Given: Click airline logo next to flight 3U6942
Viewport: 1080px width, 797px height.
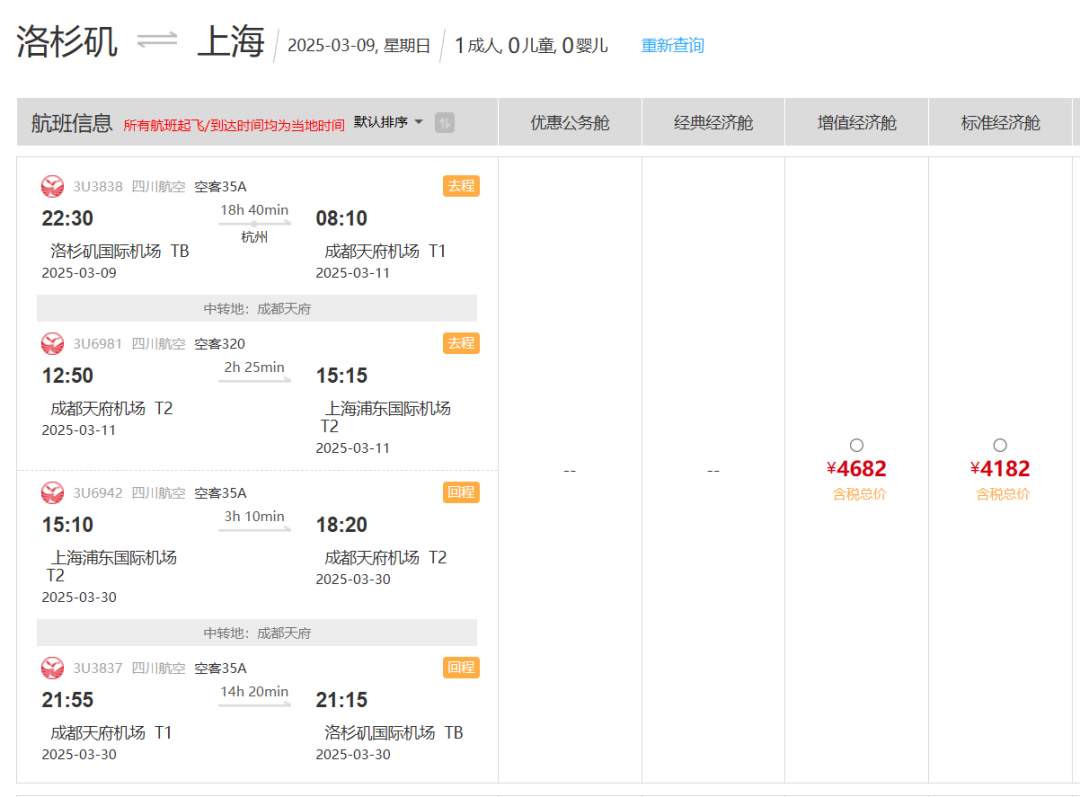Looking at the screenshot, I should 52,493.
